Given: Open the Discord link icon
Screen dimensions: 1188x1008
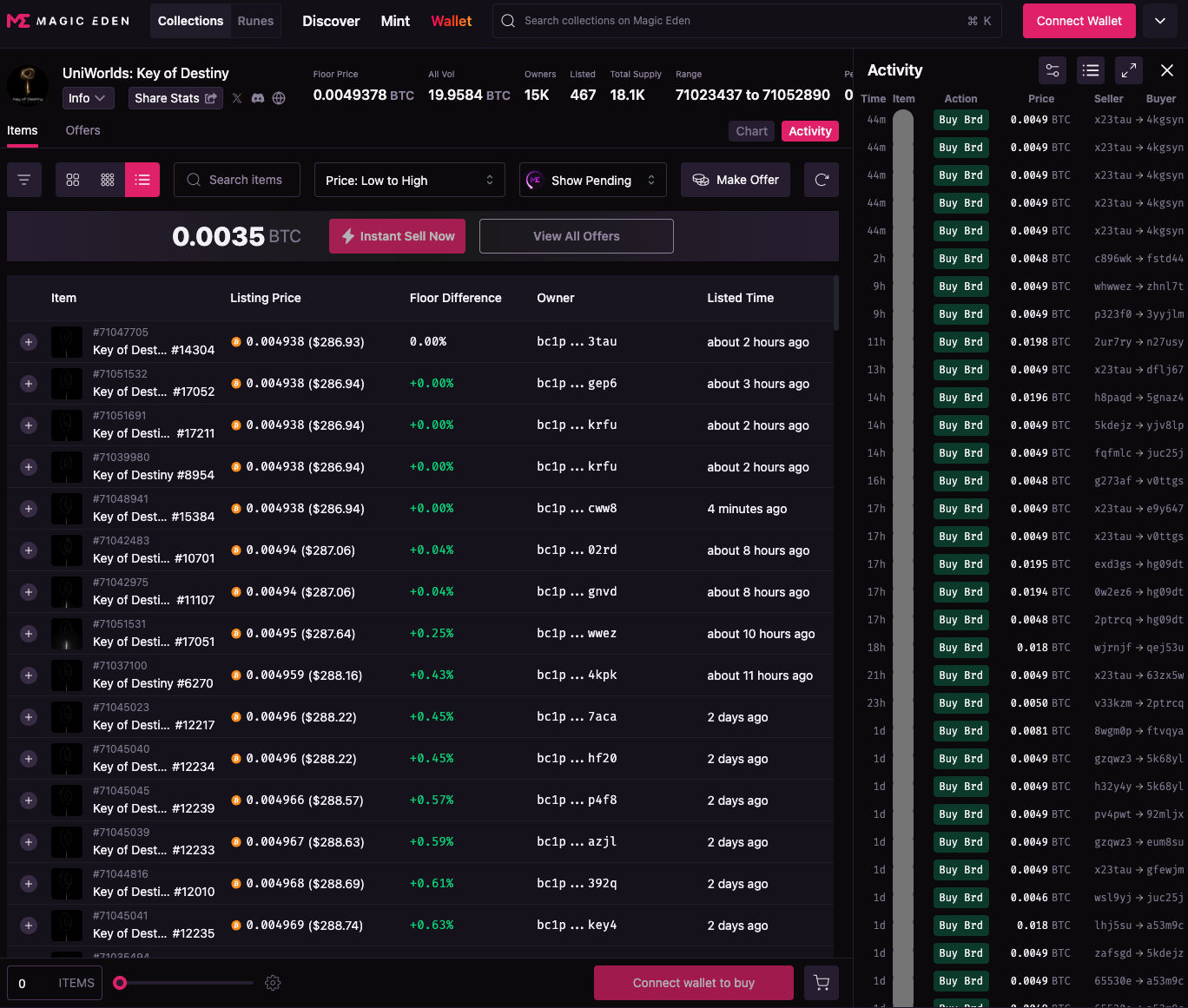Looking at the screenshot, I should (258, 98).
